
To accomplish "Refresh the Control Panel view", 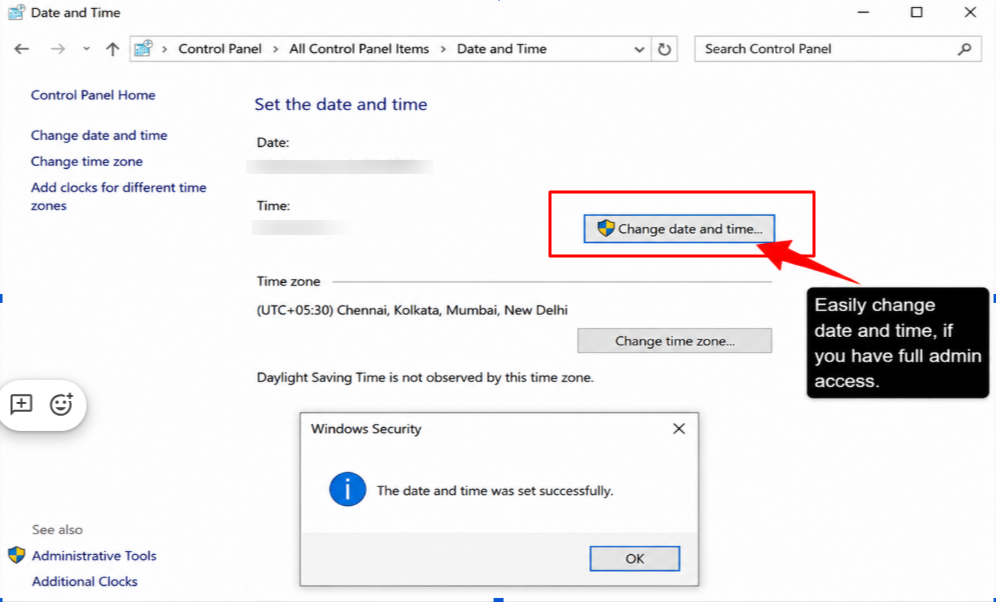I will click(x=664, y=49).
